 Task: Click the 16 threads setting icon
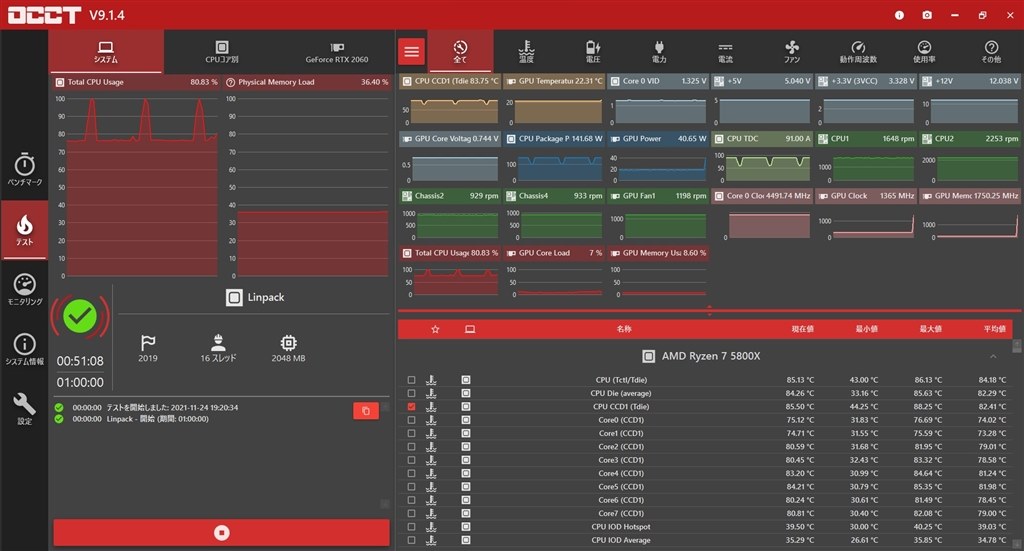click(x=218, y=348)
